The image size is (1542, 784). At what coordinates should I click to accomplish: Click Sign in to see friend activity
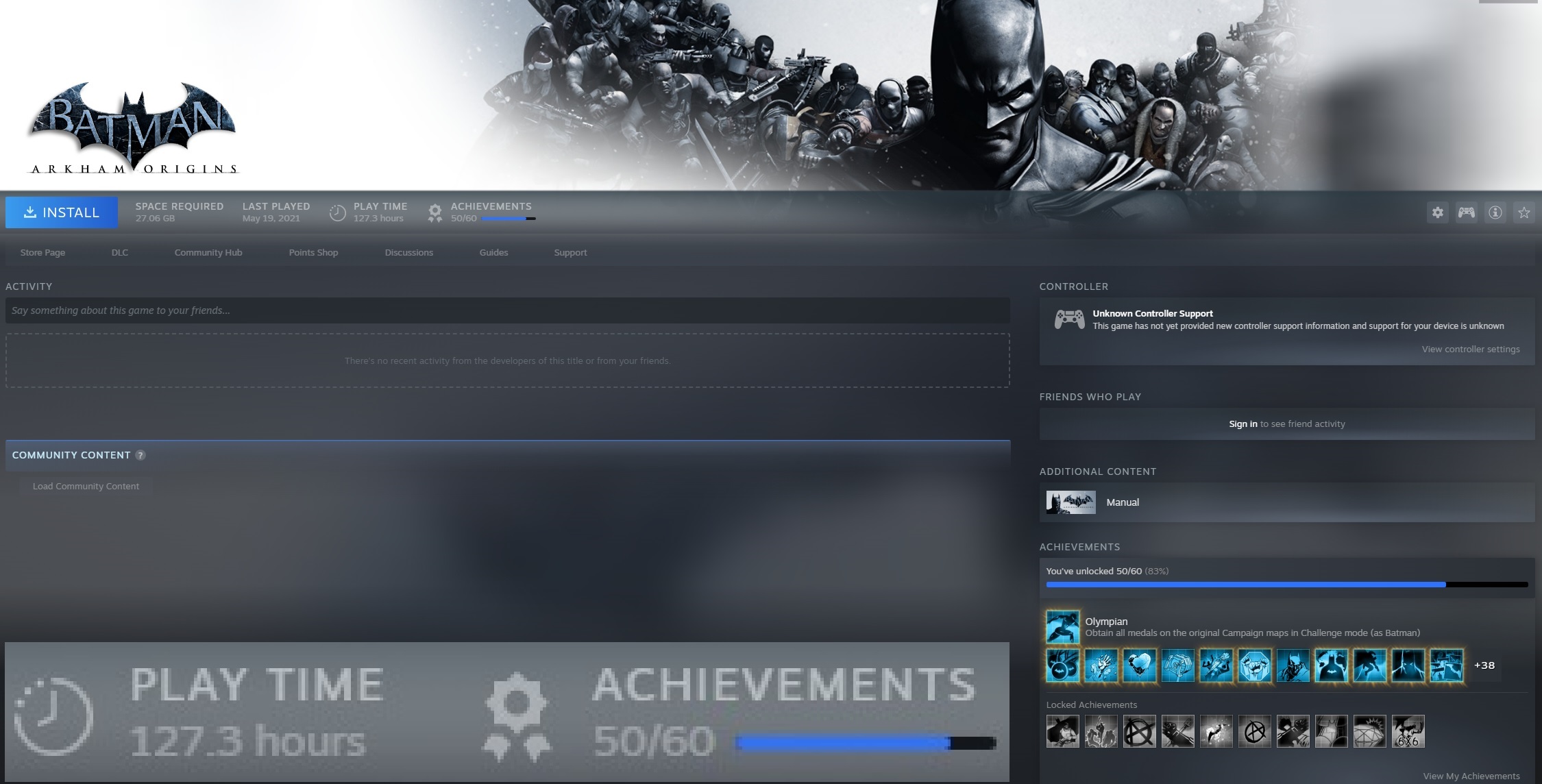click(1243, 424)
